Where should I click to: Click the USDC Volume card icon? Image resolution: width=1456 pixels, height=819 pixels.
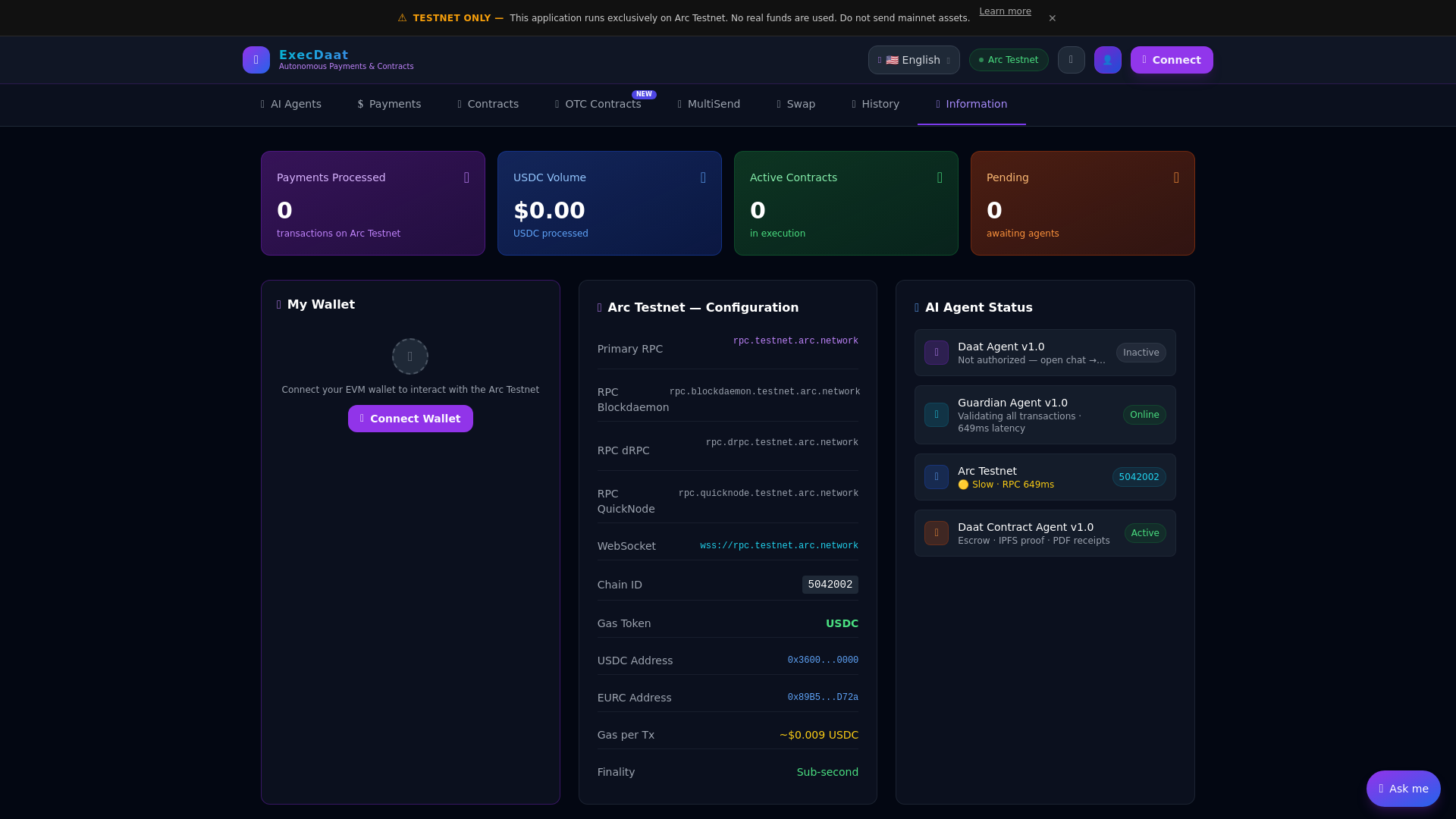[703, 177]
